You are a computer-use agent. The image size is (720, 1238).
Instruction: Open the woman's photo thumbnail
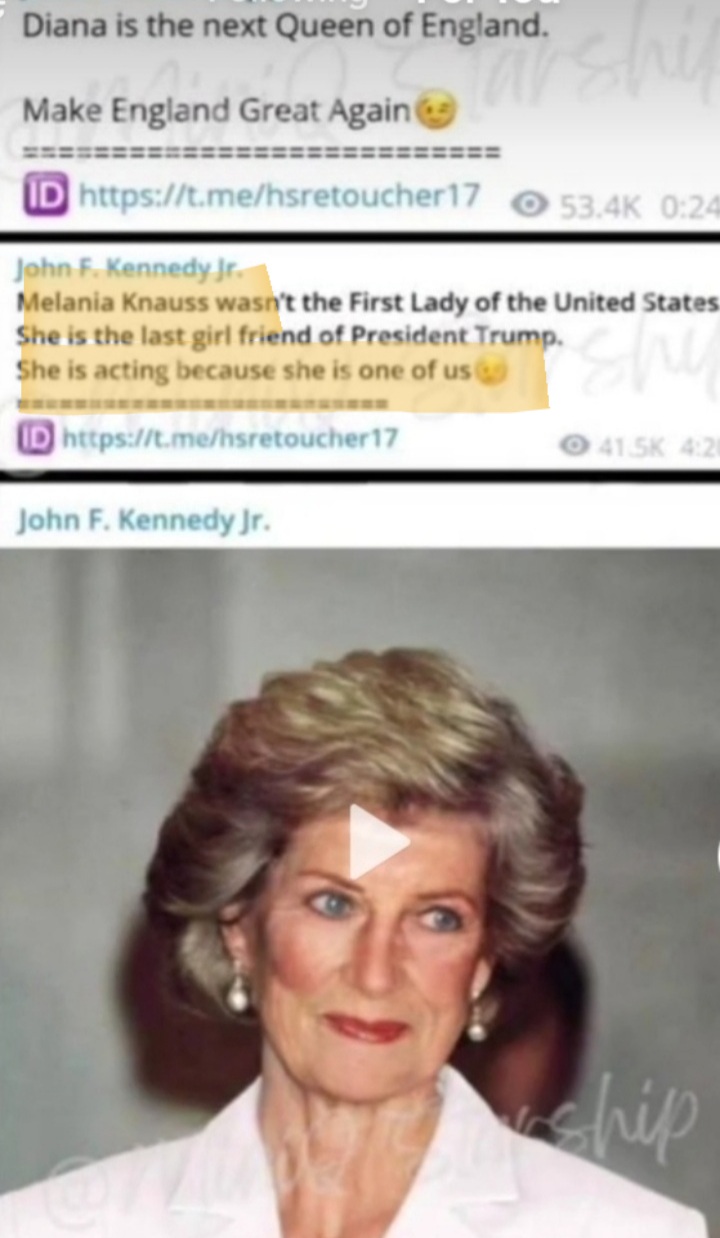click(x=360, y=892)
